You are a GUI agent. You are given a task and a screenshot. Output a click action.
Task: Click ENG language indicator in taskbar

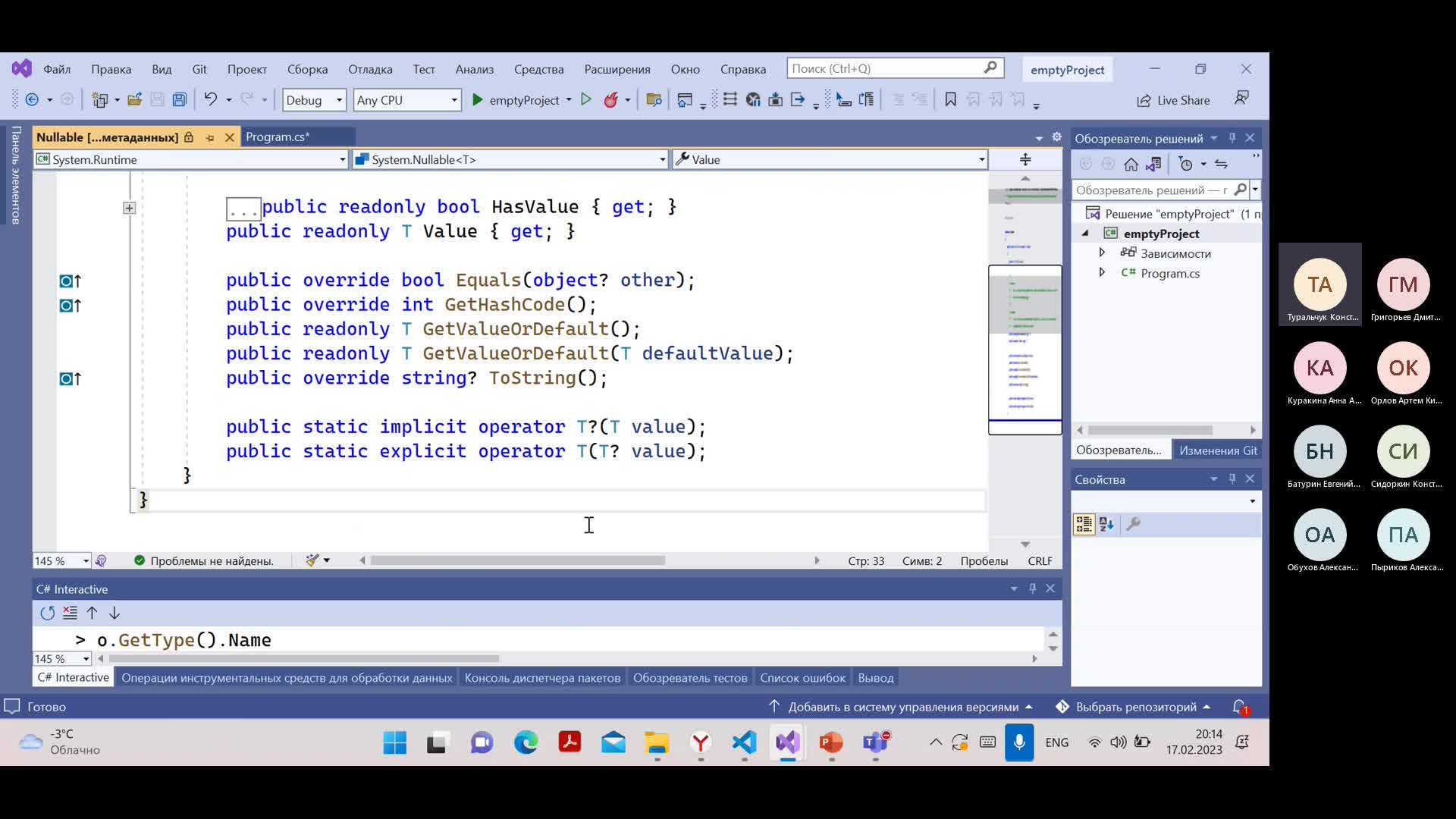[x=1056, y=742]
